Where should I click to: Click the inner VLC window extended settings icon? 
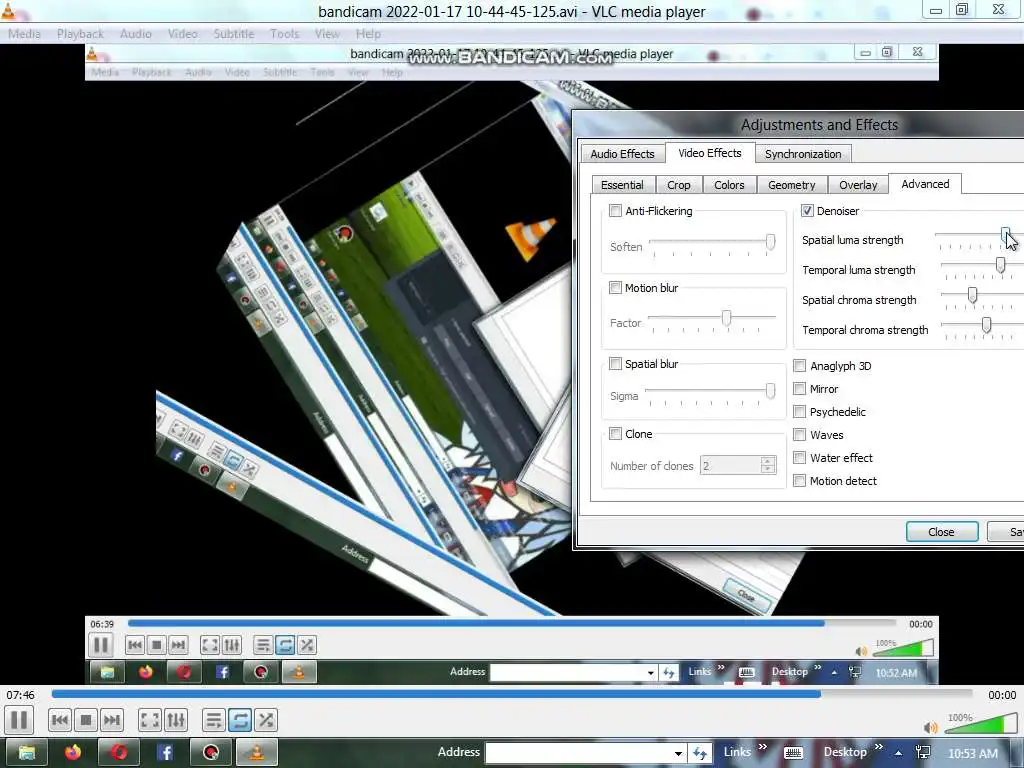231,645
